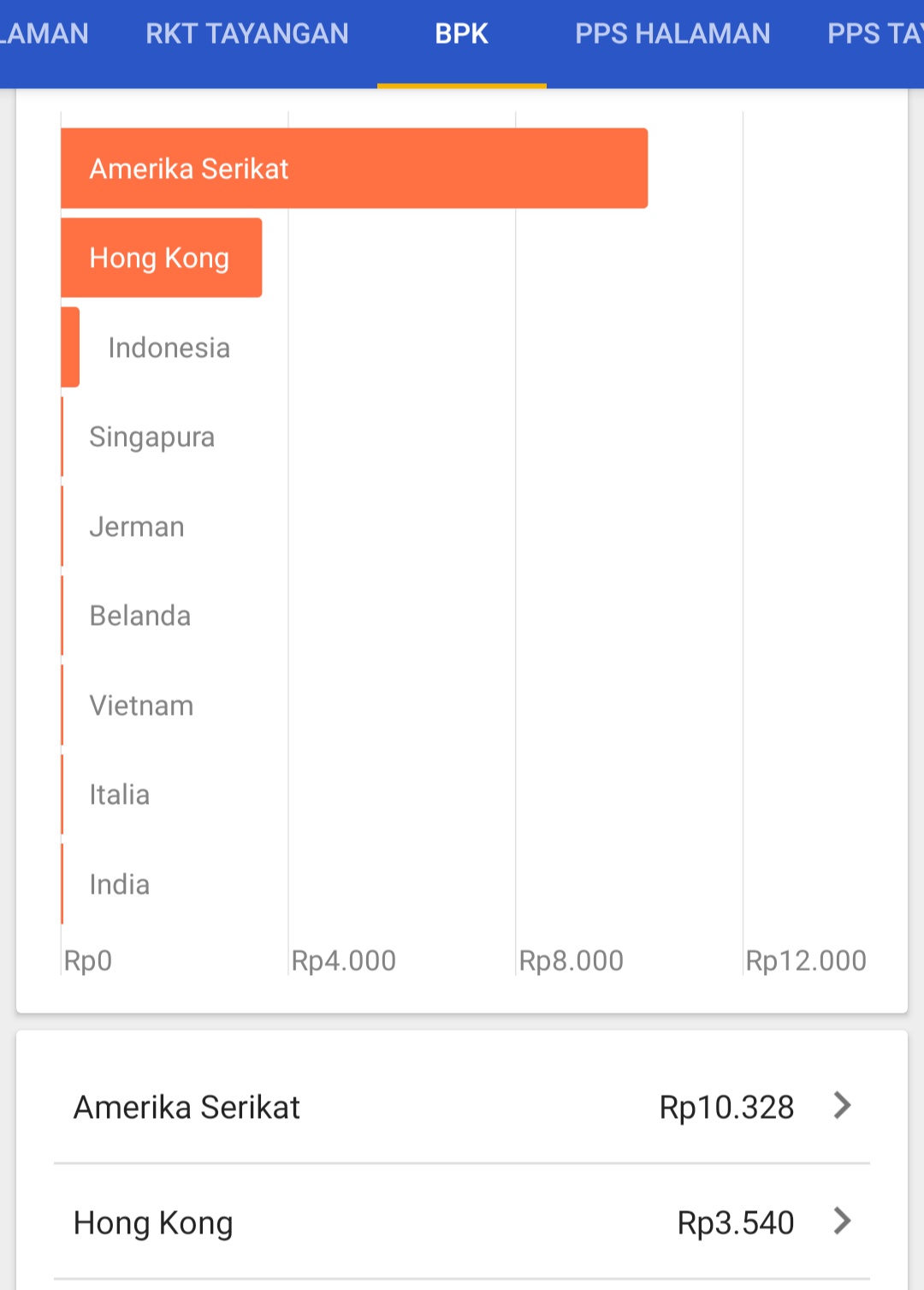Pick the Italia bar label in the chart
924x1290 pixels.
coord(120,795)
